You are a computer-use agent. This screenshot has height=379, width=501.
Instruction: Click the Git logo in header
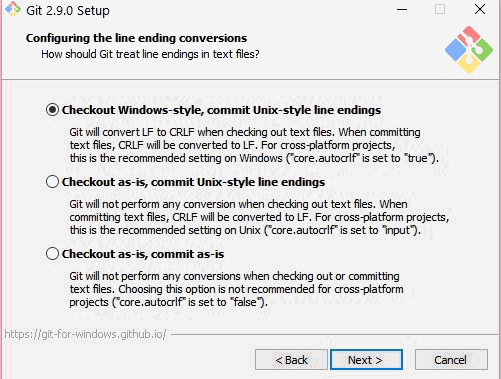point(469,50)
